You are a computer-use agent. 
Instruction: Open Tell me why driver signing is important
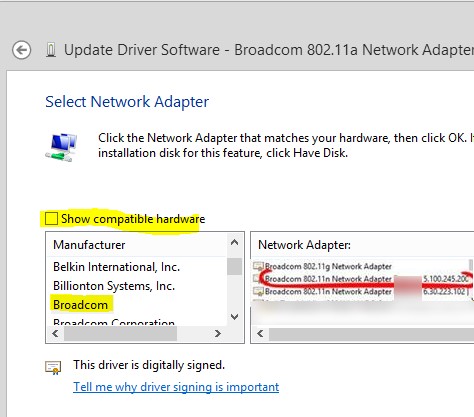coord(176,387)
